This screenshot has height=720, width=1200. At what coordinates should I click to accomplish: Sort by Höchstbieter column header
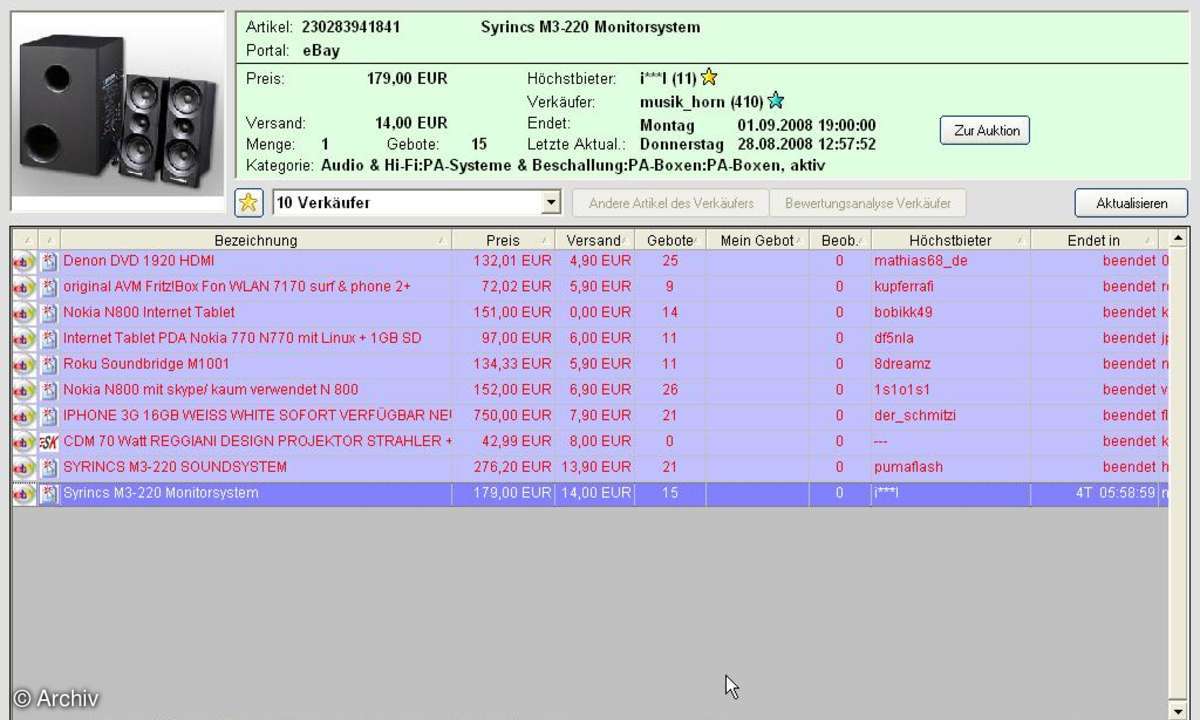[950, 240]
